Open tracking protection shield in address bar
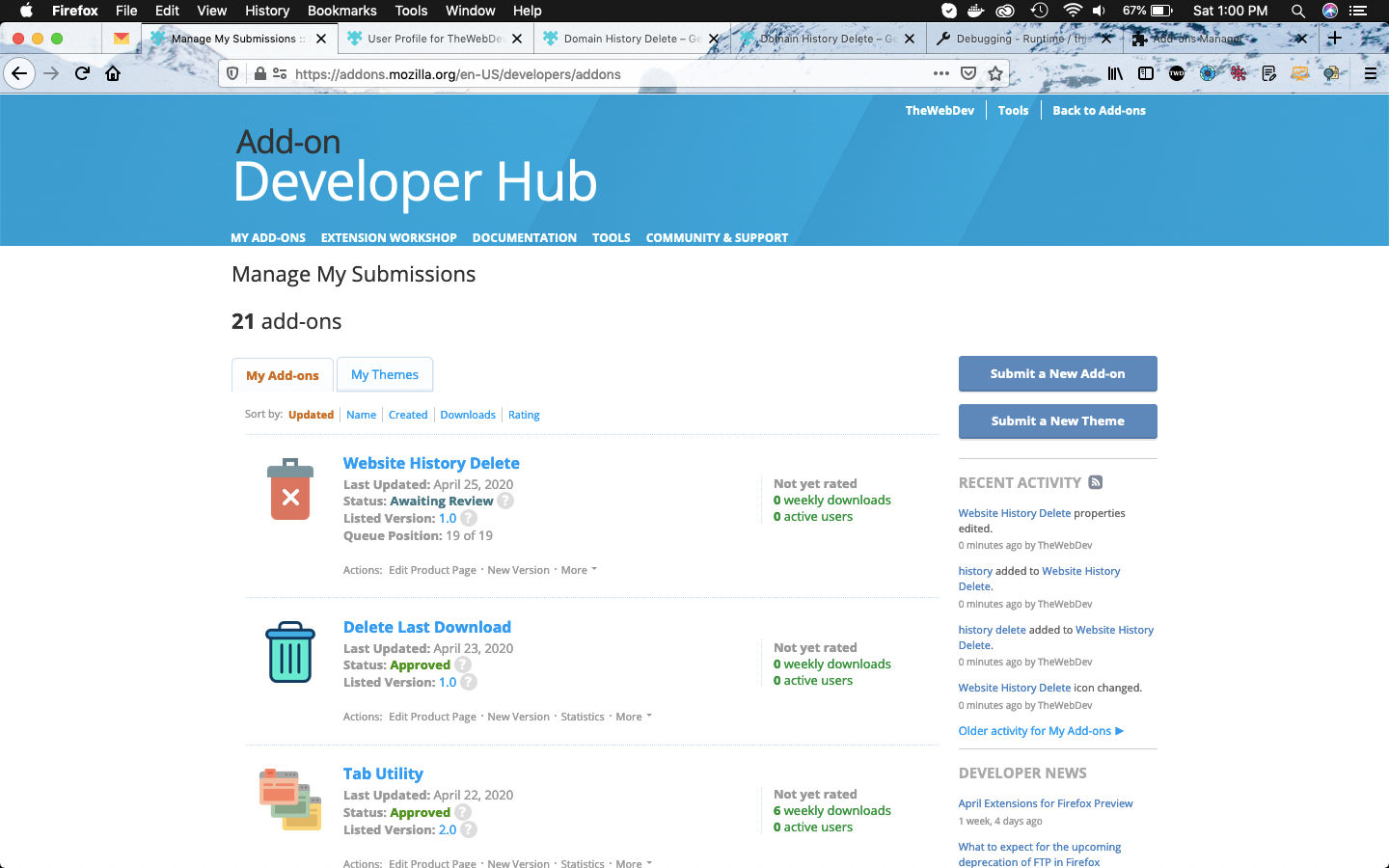 [232, 73]
